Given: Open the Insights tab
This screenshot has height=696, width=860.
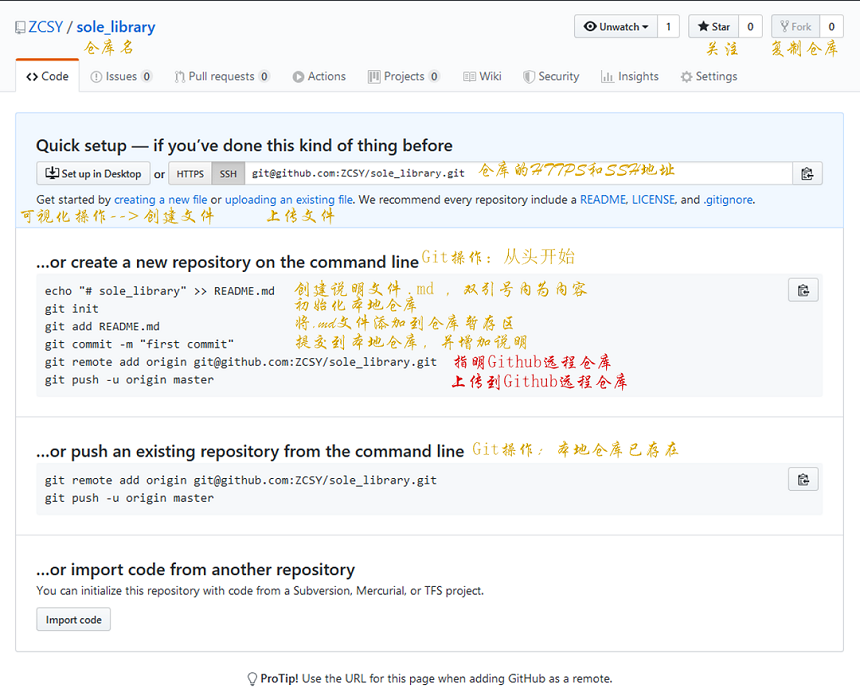Looking at the screenshot, I should tap(630, 76).
